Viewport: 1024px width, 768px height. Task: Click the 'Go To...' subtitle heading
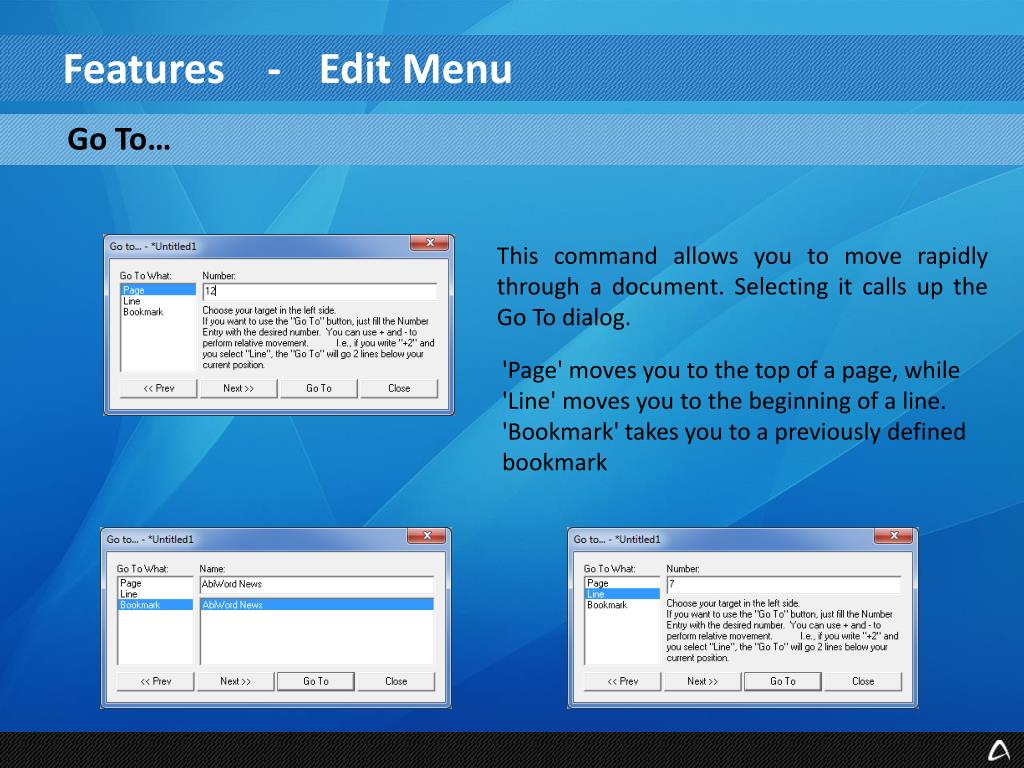(119, 139)
